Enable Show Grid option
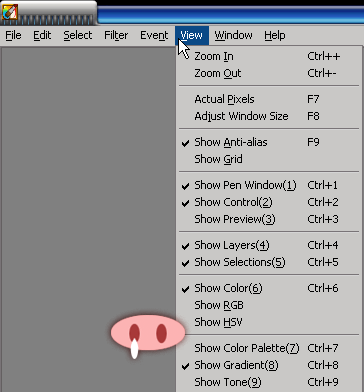 (269, 159)
